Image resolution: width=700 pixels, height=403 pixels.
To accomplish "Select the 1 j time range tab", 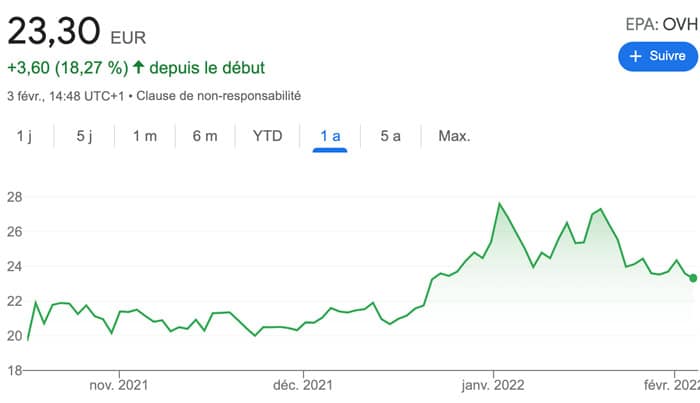I will (25, 136).
